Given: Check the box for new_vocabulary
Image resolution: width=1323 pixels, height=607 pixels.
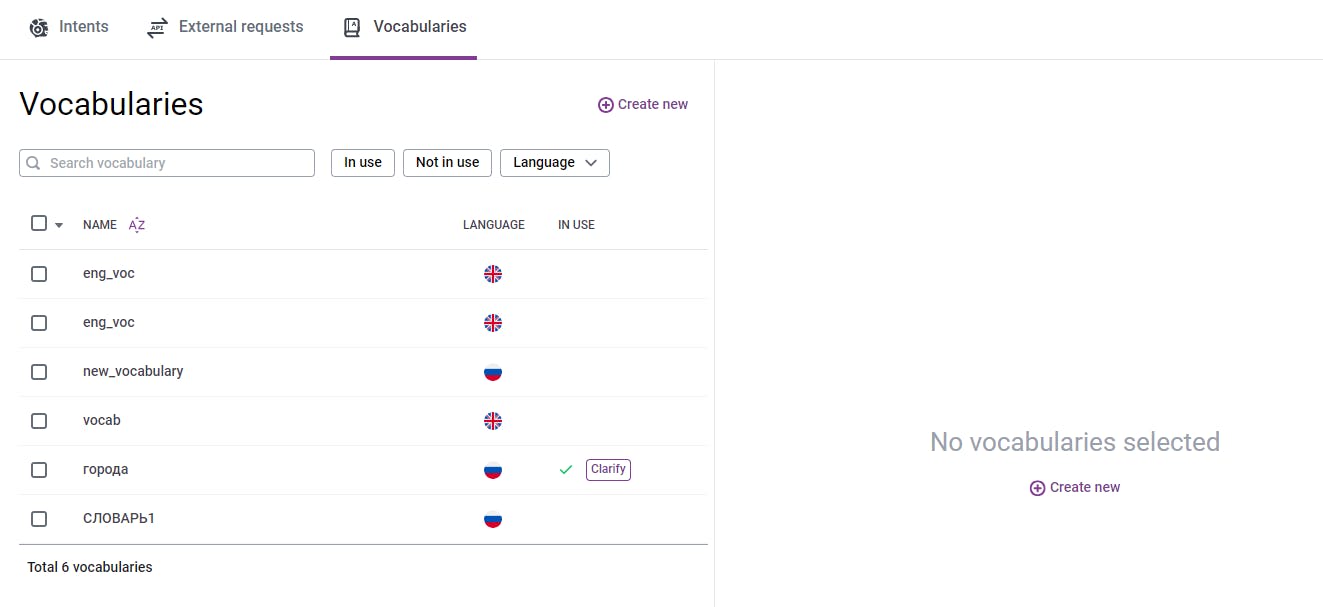Looking at the screenshot, I should [x=39, y=372].
